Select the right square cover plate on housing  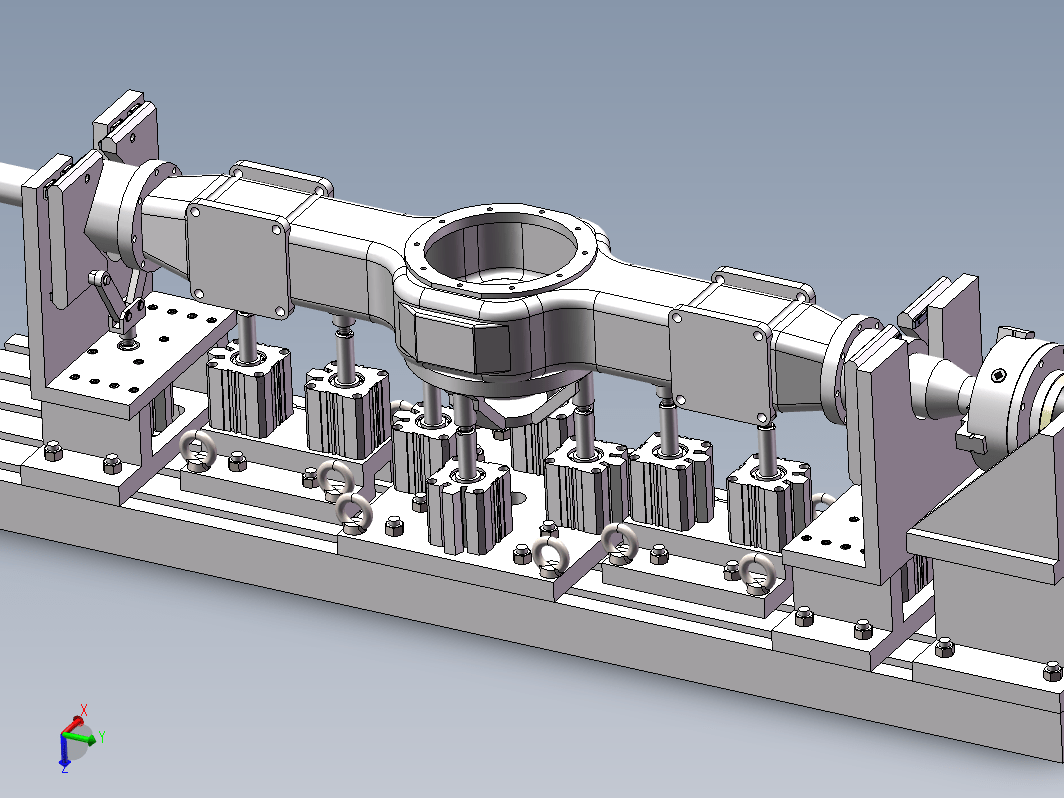tap(721, 364)
